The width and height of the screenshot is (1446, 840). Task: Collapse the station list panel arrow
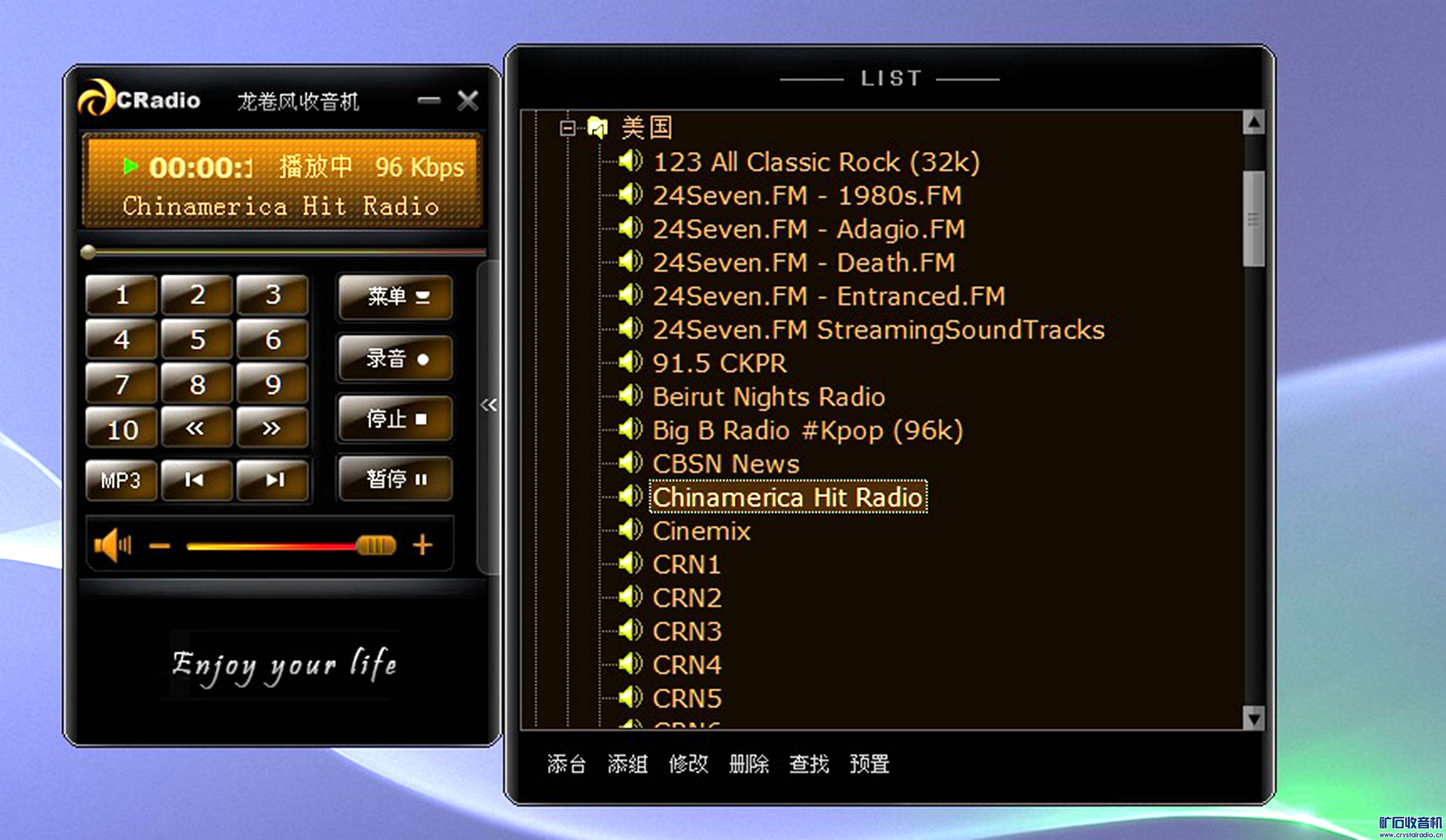pyautogui.click(x=488, y=405)
